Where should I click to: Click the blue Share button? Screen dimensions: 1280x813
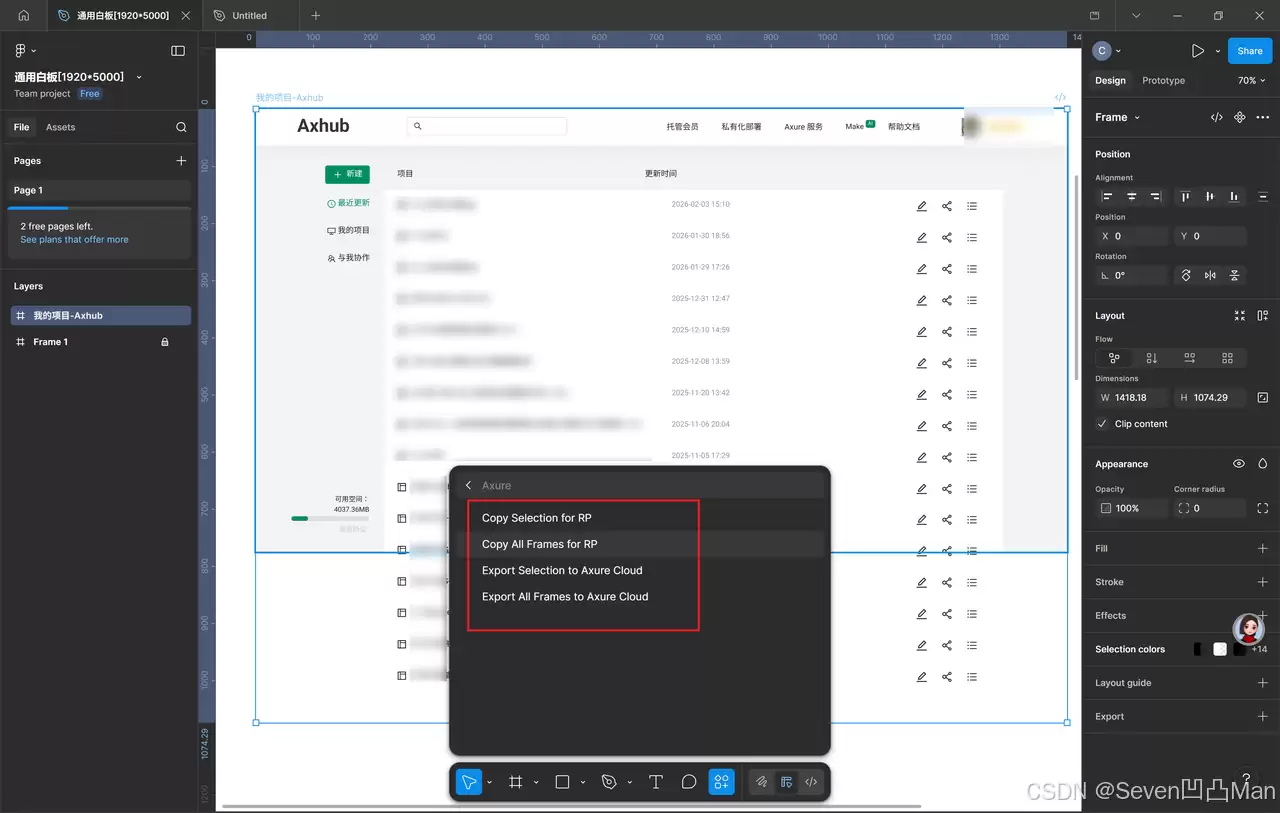[1249, 51]
